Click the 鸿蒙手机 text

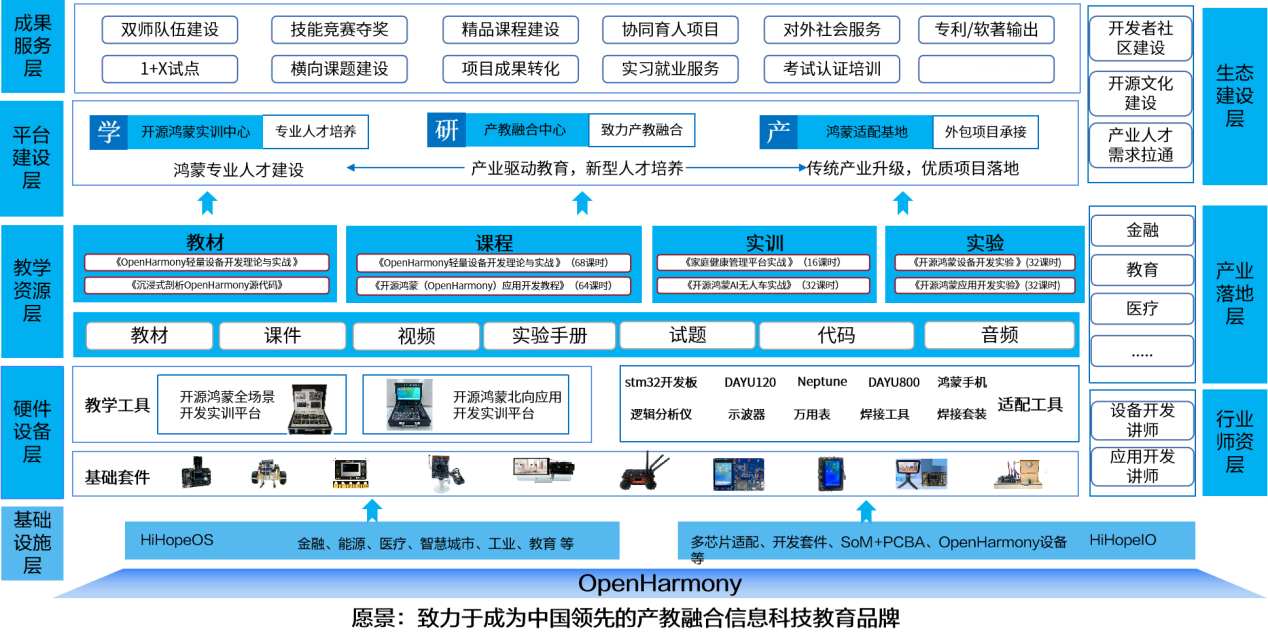[962, 382]
